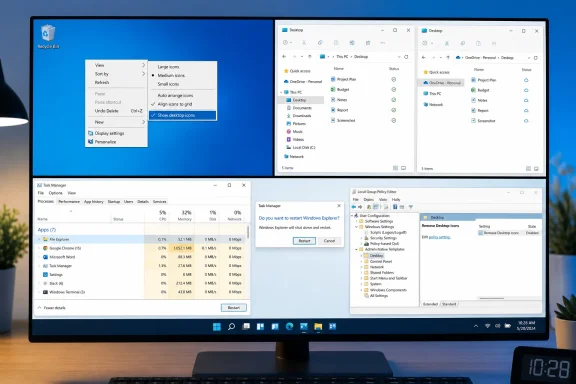The height and width of the screenshot is (384, 576).
Task: Open the policy setting link
Action: (x=439, y=237)
